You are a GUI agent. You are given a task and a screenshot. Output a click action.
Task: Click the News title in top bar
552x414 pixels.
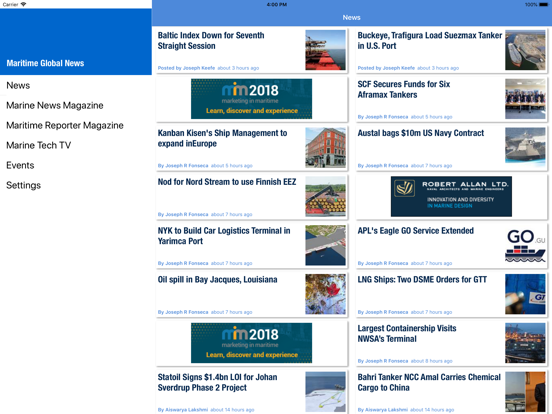coord(351,17)
